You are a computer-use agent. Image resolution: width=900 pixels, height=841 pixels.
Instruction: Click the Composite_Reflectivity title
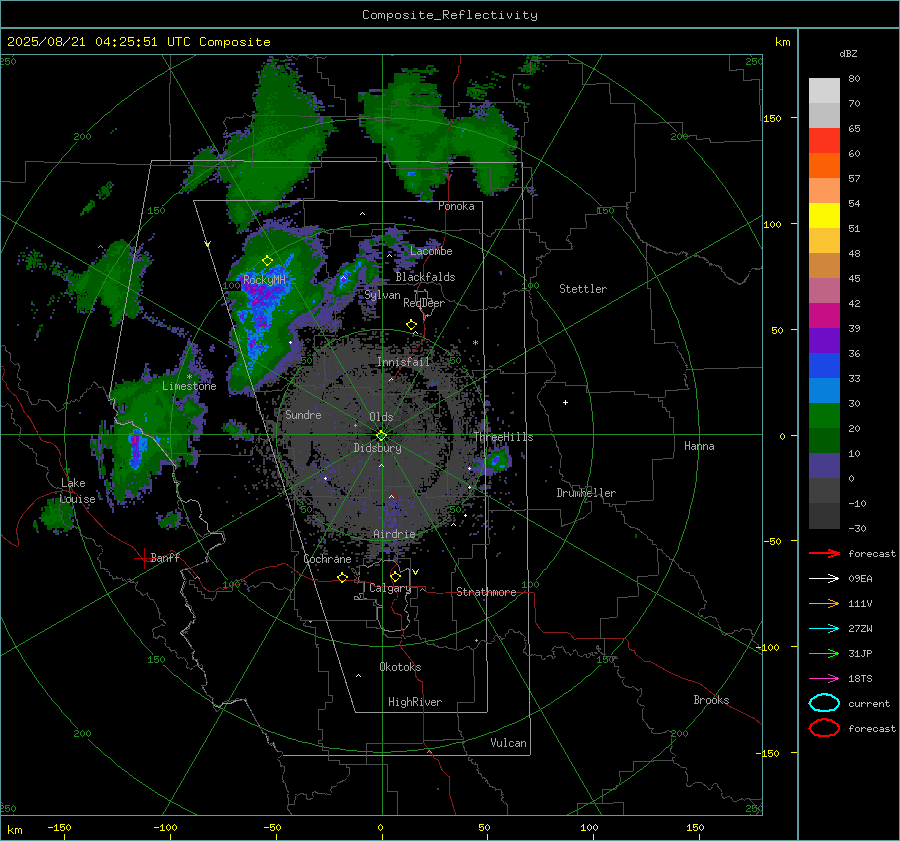pos(450,15)
